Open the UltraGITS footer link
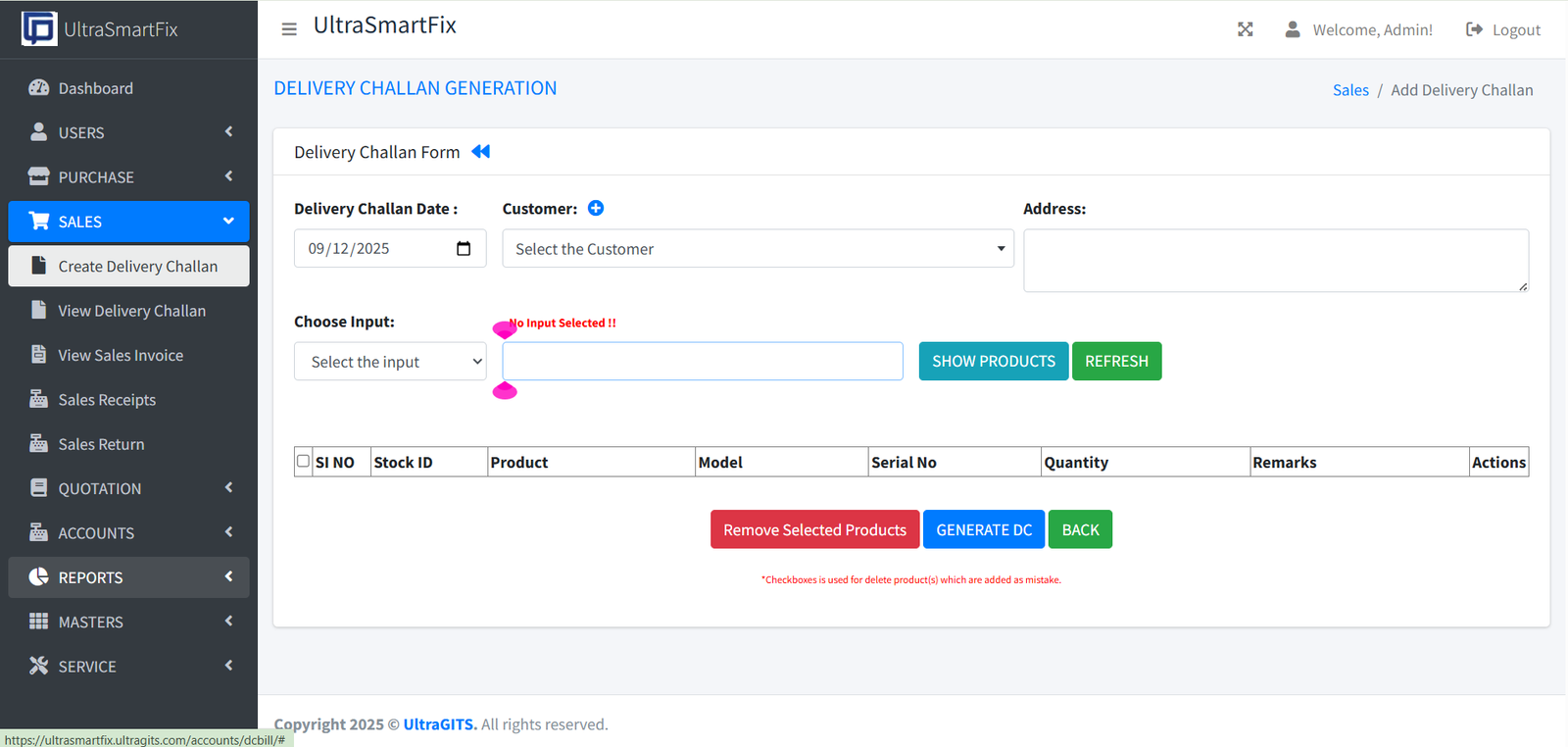The width and height of the screenshot is (1568, 747). click(x=440, y=724)
